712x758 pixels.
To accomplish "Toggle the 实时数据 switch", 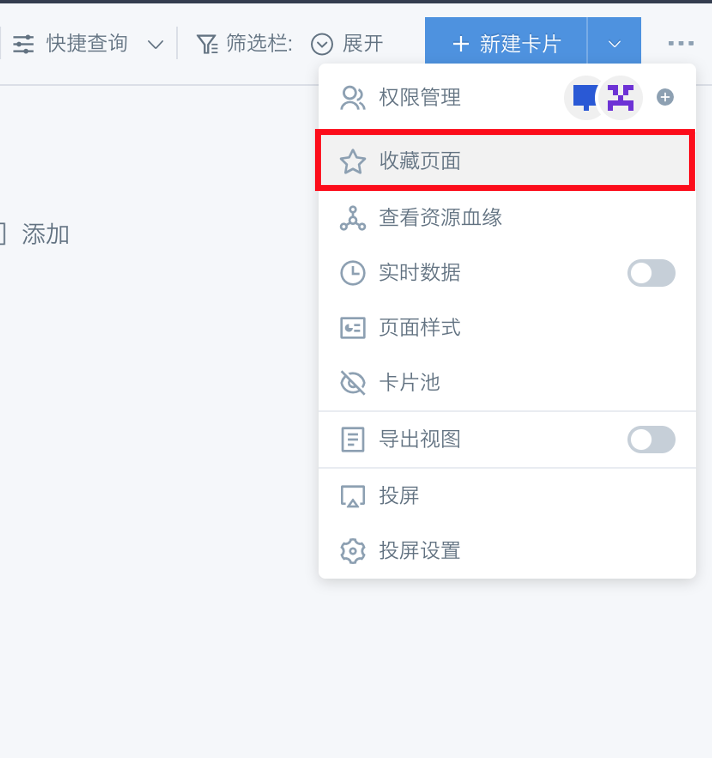I will [651, 273].
